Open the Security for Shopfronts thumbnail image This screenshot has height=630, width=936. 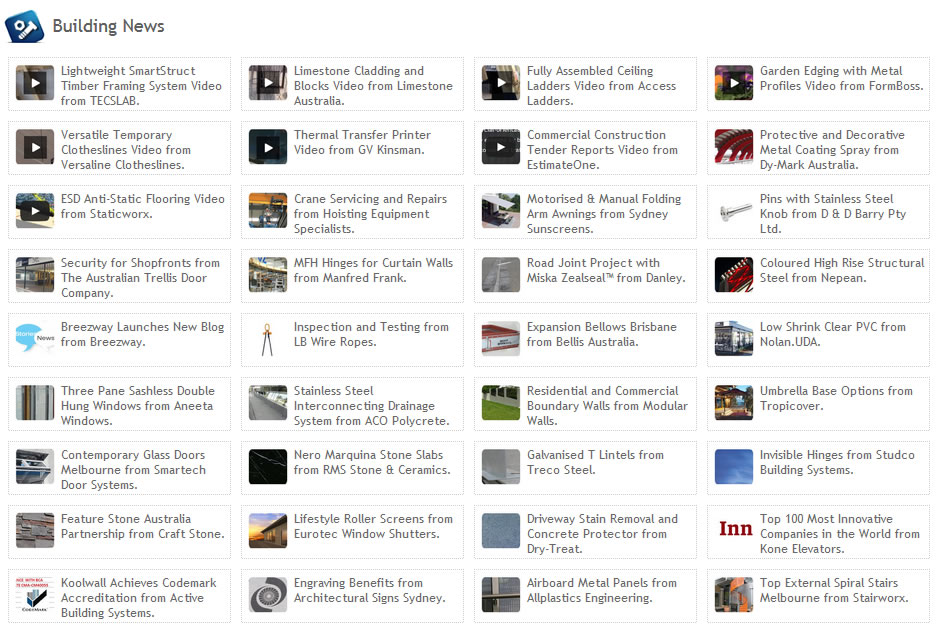click(x=35, y=275)
